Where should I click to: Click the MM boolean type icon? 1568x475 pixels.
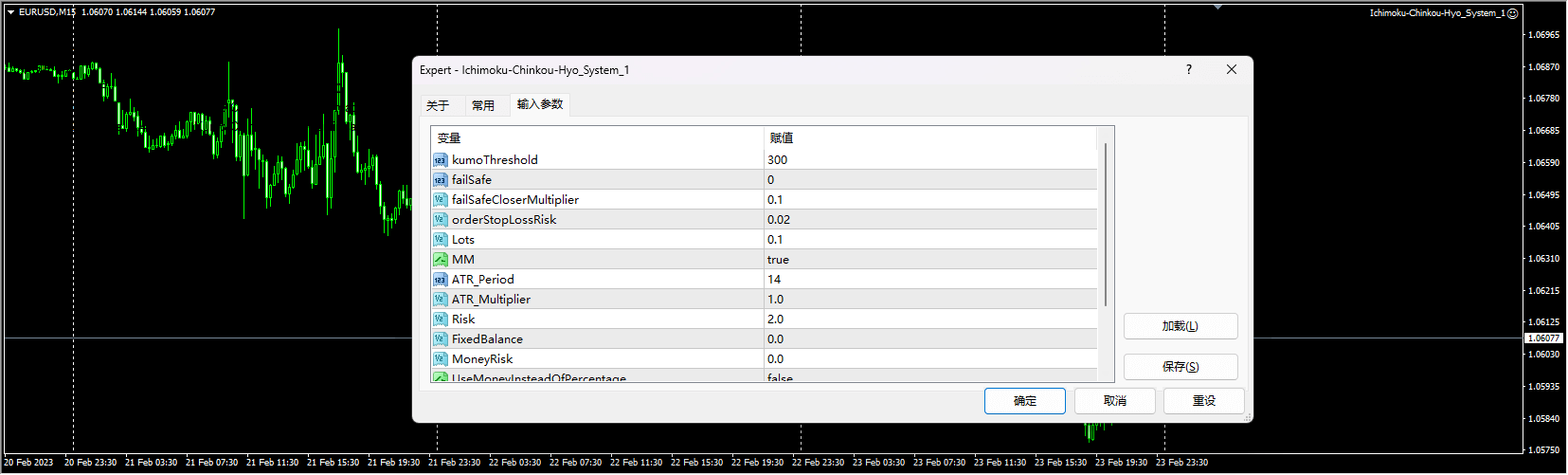point(441,260)
